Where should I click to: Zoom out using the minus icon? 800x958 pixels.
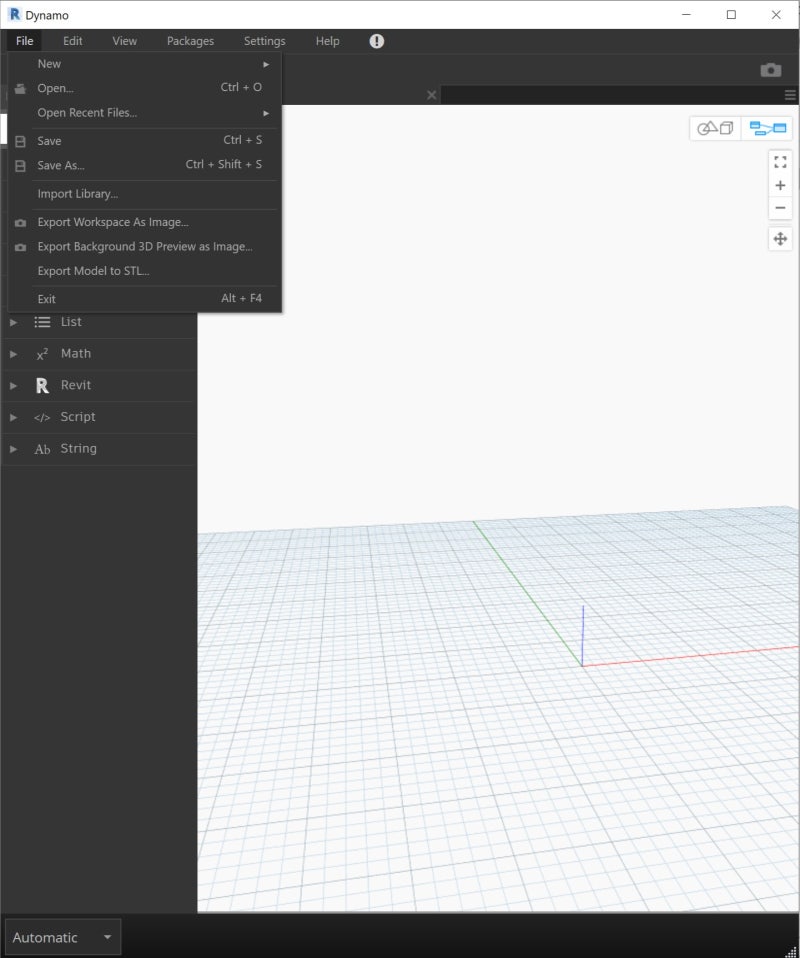click(780, 208)
